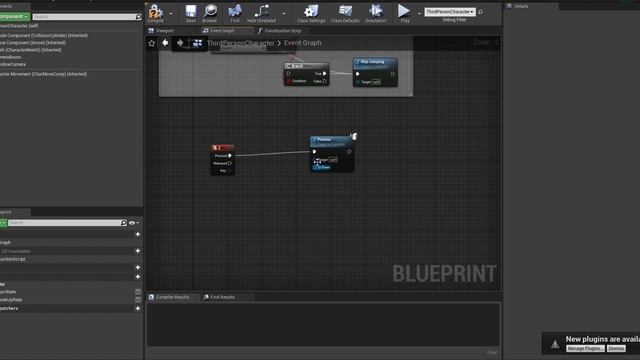Viewport: 640px width, 360px height.
Task: Click the plus button on the Functions row
Action: pyautogui.click(x=138, y=251)
